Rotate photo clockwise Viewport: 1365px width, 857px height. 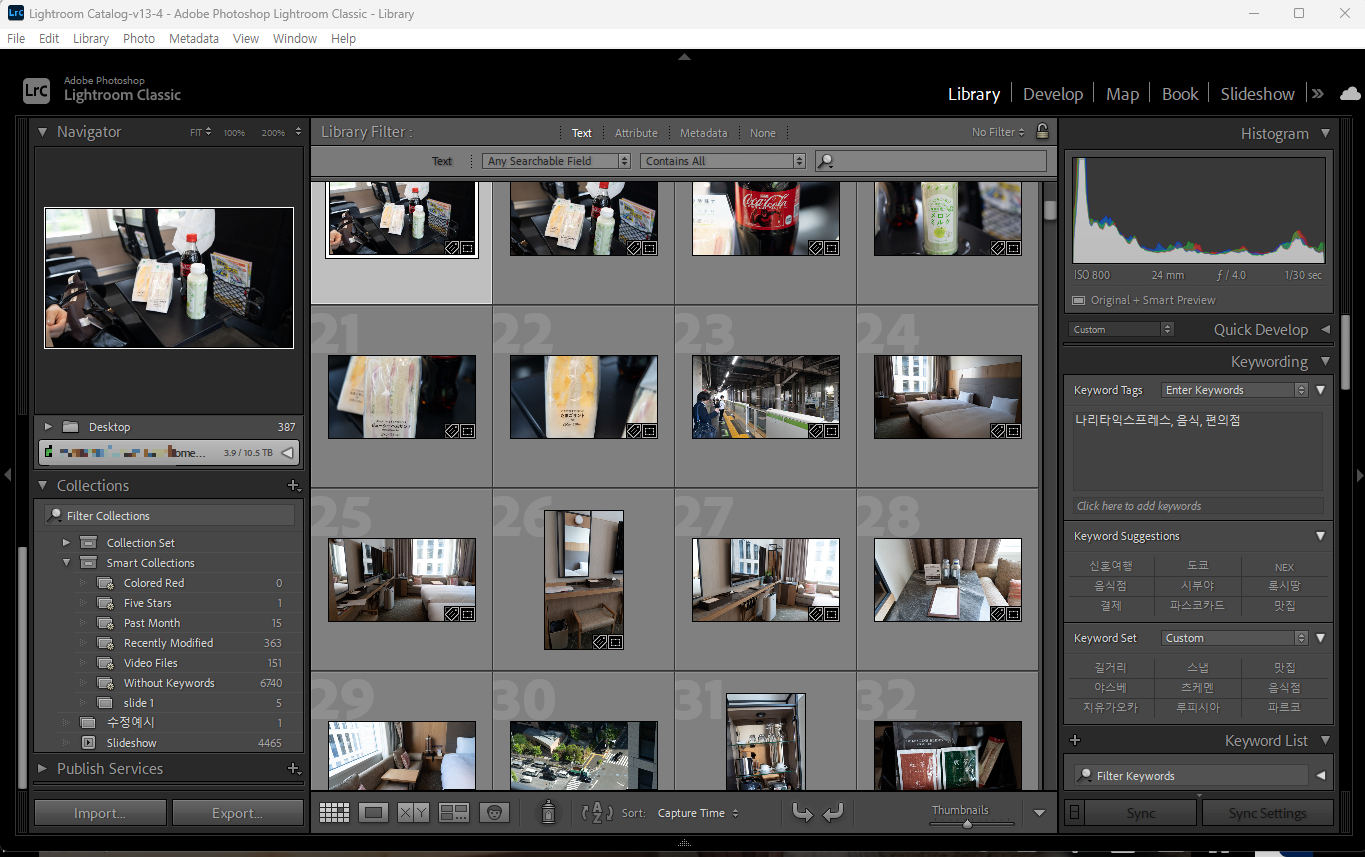coord(833,813)
